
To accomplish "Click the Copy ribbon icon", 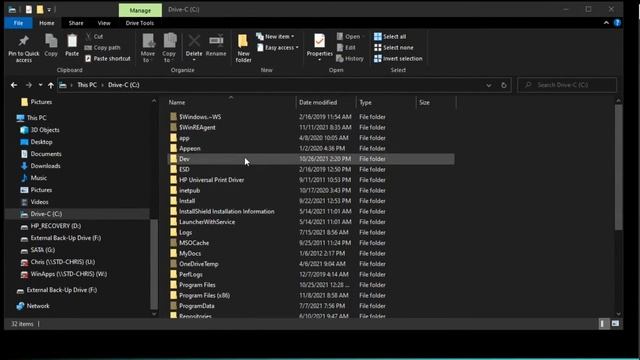I will click(51, 45).
